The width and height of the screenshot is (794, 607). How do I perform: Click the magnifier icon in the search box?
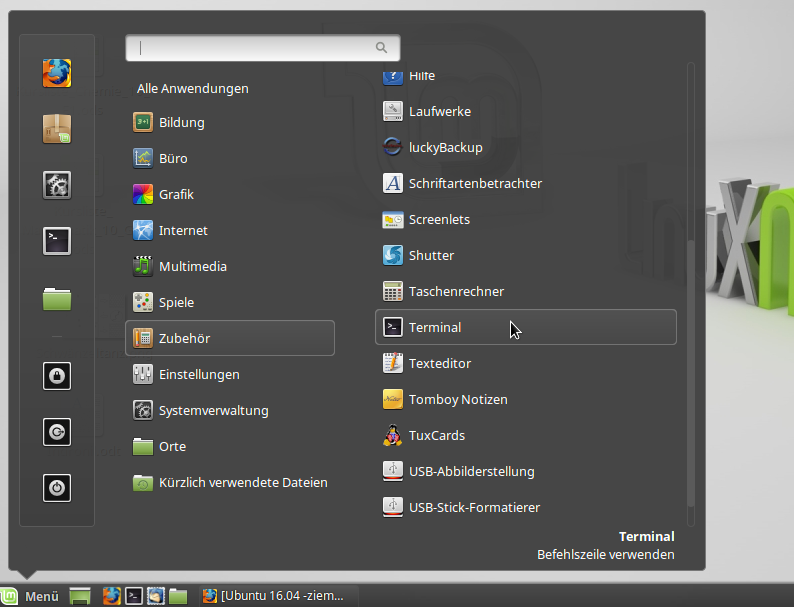coord(381,48)
